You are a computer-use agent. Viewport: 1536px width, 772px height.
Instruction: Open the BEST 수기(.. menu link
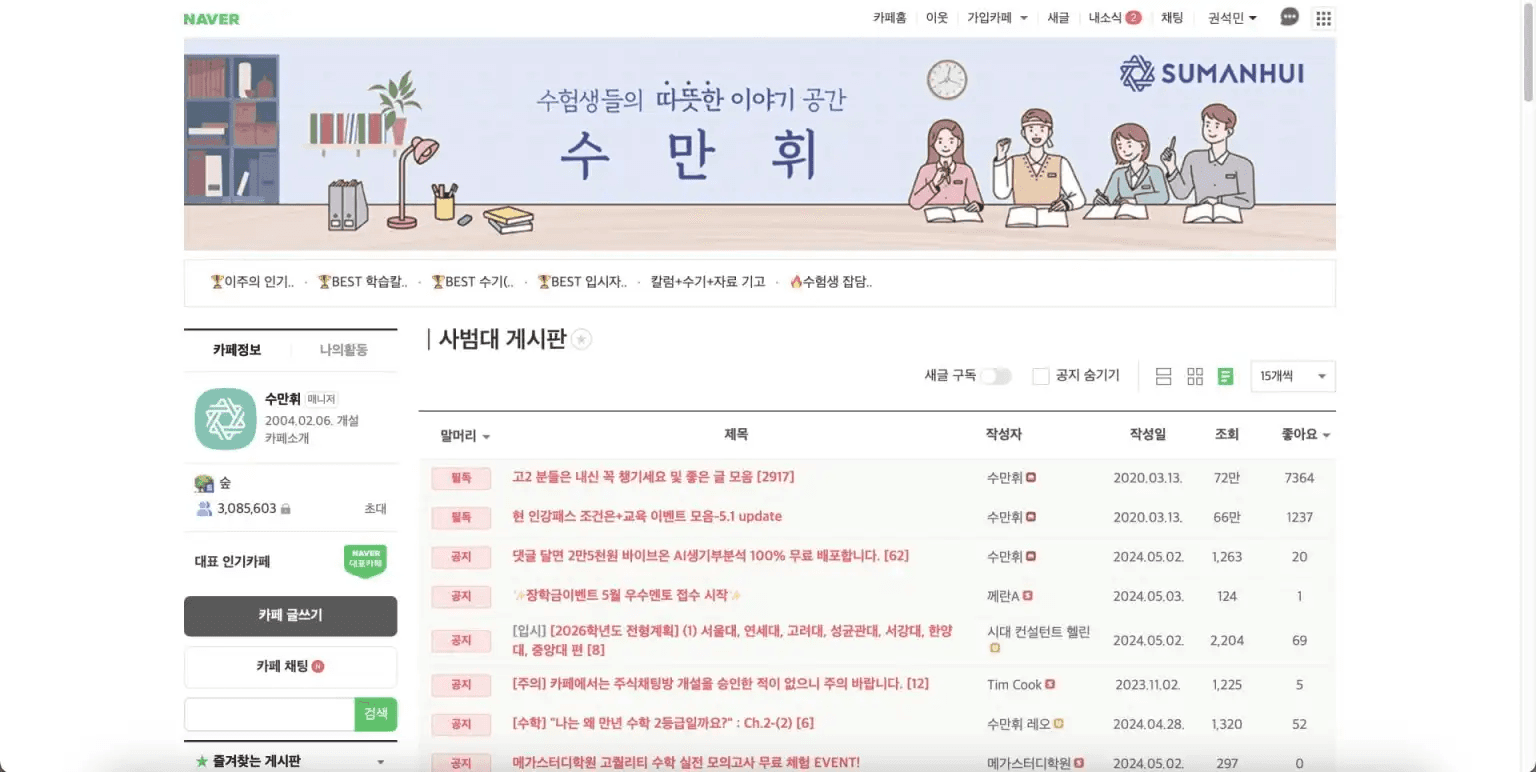tap(472, 282)
